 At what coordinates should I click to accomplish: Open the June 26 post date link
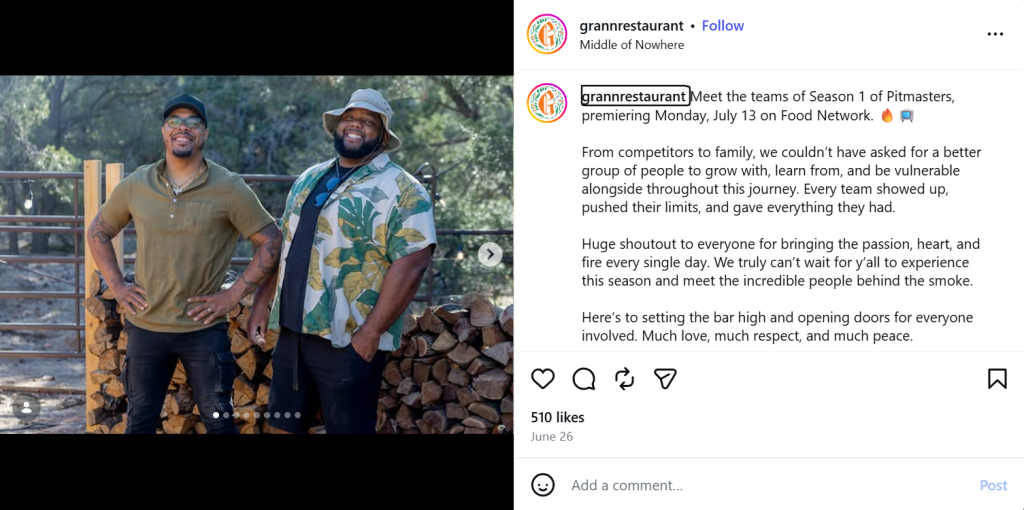click(x=551, y=437)
